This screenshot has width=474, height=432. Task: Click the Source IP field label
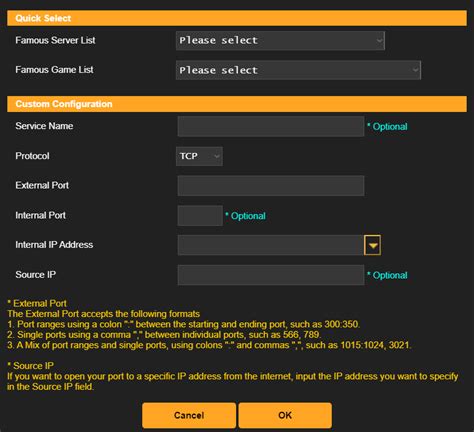[x=36, y=275]
